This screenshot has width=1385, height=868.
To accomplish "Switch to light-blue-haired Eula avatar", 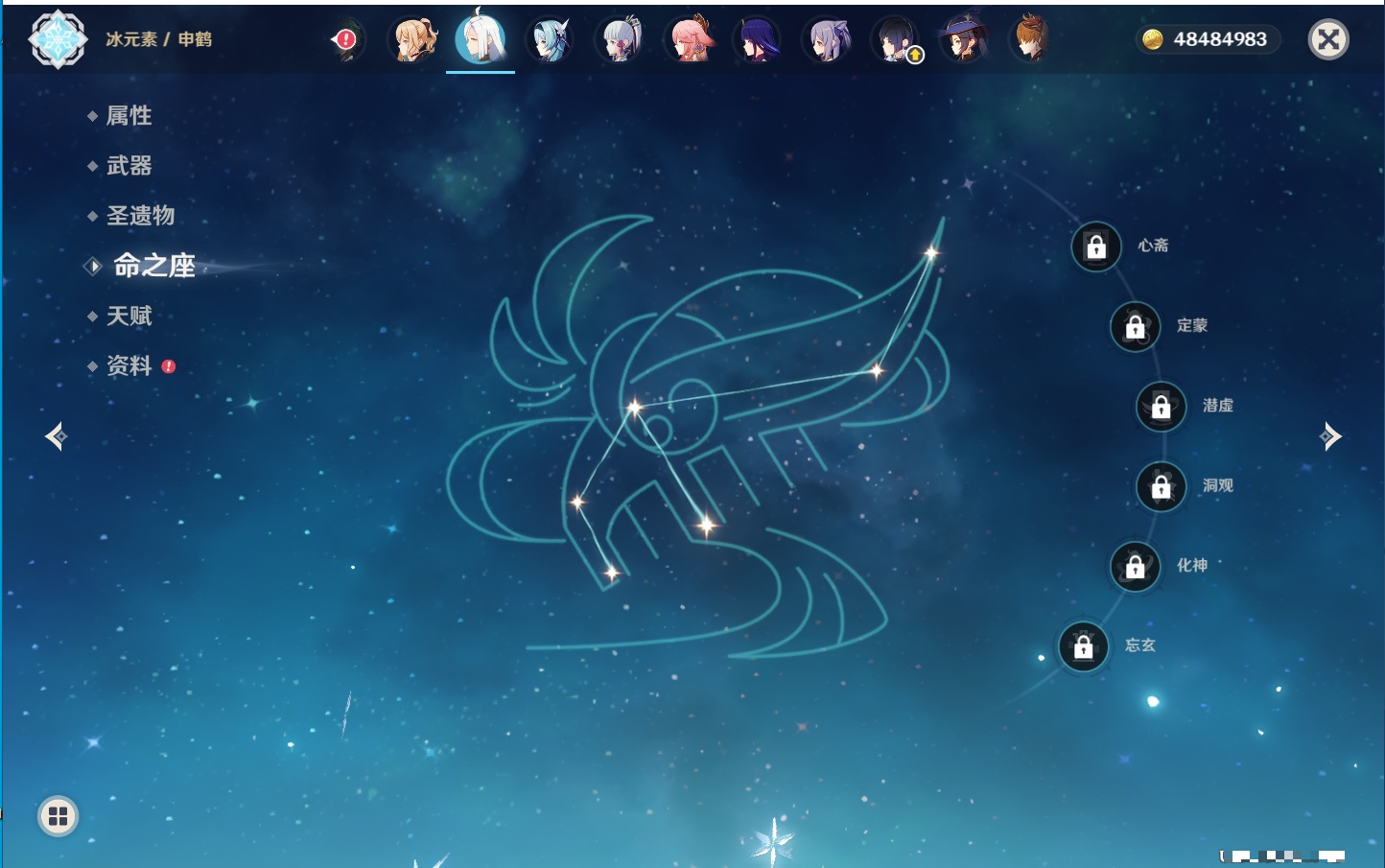I will (551, 40).
